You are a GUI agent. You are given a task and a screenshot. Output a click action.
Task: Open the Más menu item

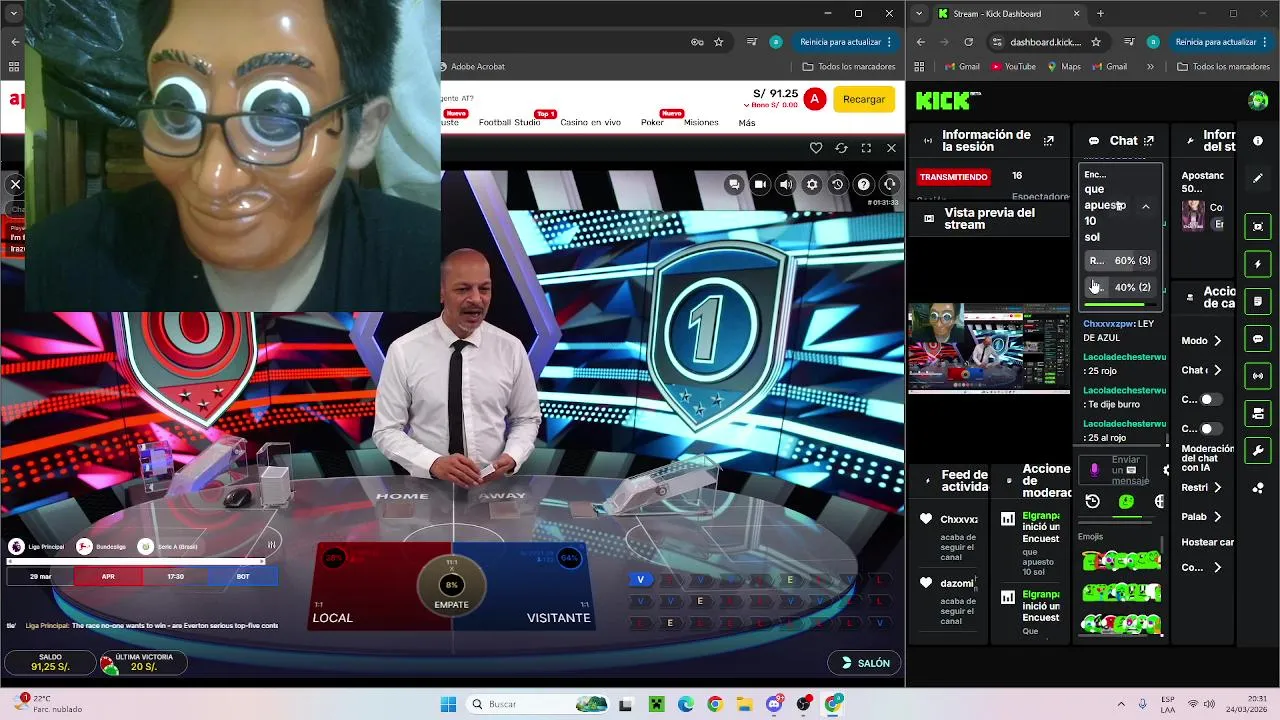tap(747, 122)
